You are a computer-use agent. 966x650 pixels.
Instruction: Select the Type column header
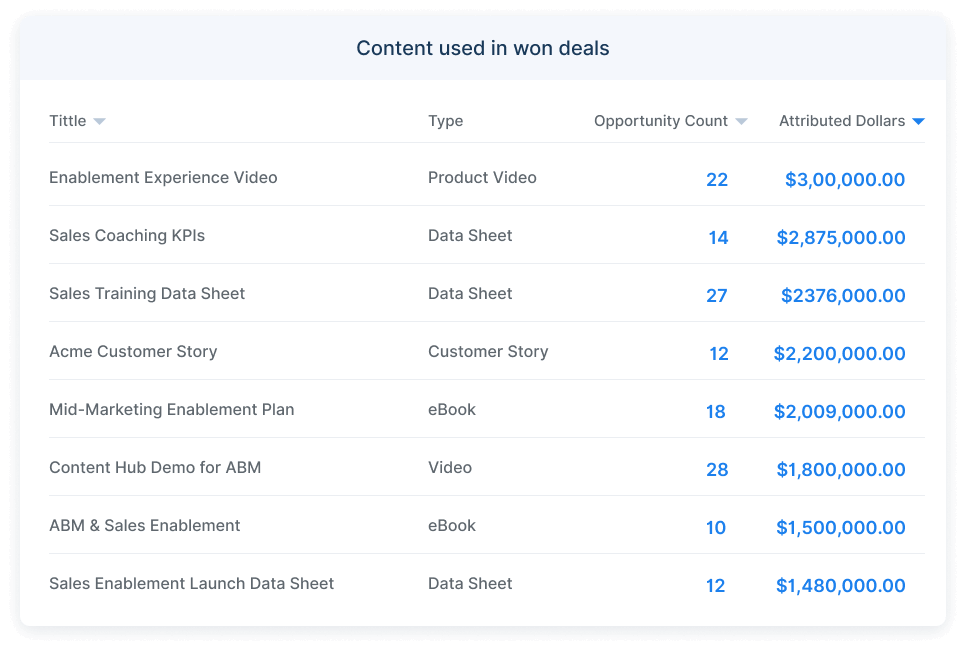[445, 121]
